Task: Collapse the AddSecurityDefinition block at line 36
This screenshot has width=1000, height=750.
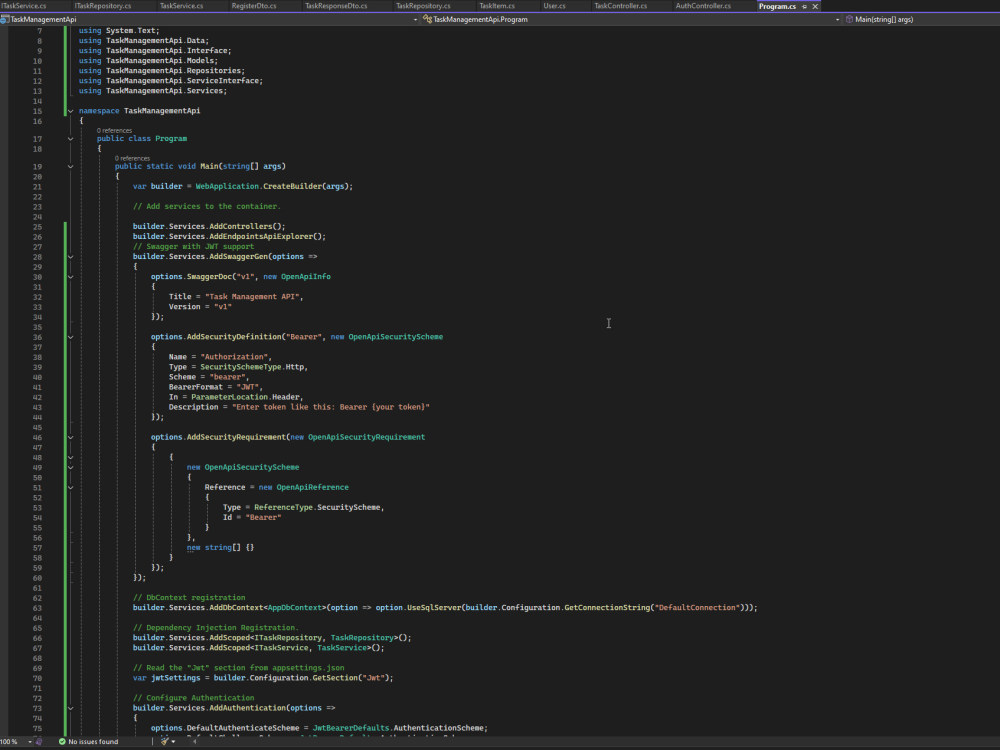Action: click(71, 337)
